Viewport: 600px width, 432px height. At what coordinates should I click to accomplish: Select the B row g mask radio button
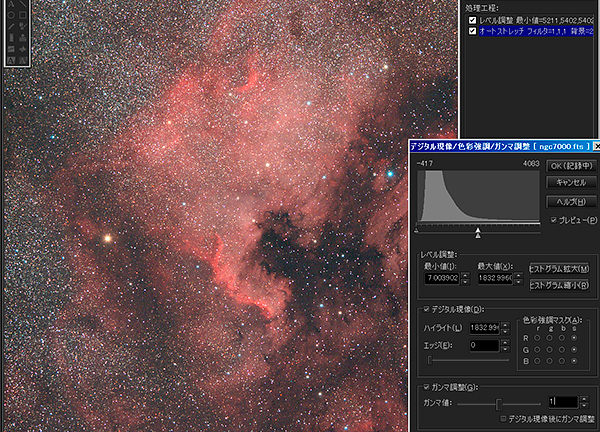(549, 361)
